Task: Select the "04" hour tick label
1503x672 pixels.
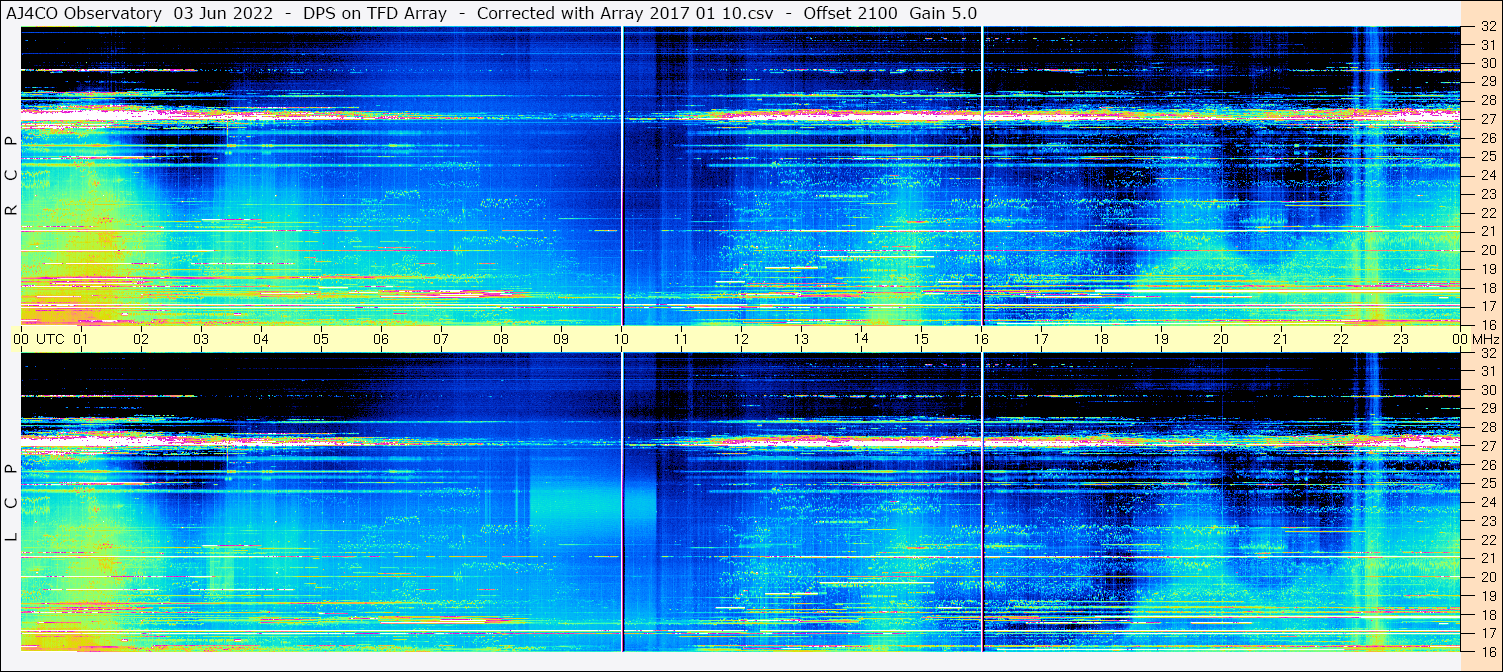Action: (261, 339)
